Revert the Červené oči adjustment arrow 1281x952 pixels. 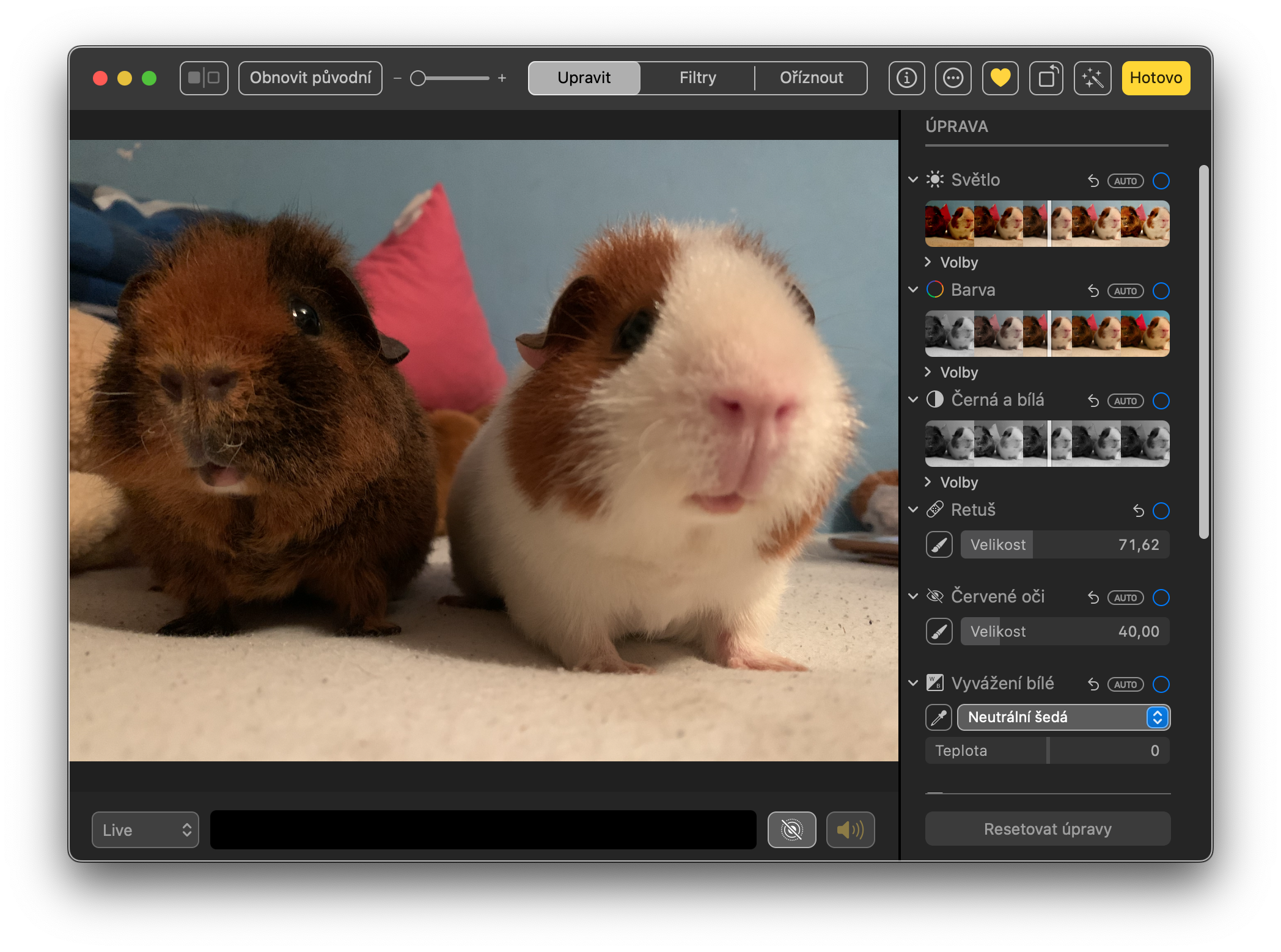click(1093, 598)
